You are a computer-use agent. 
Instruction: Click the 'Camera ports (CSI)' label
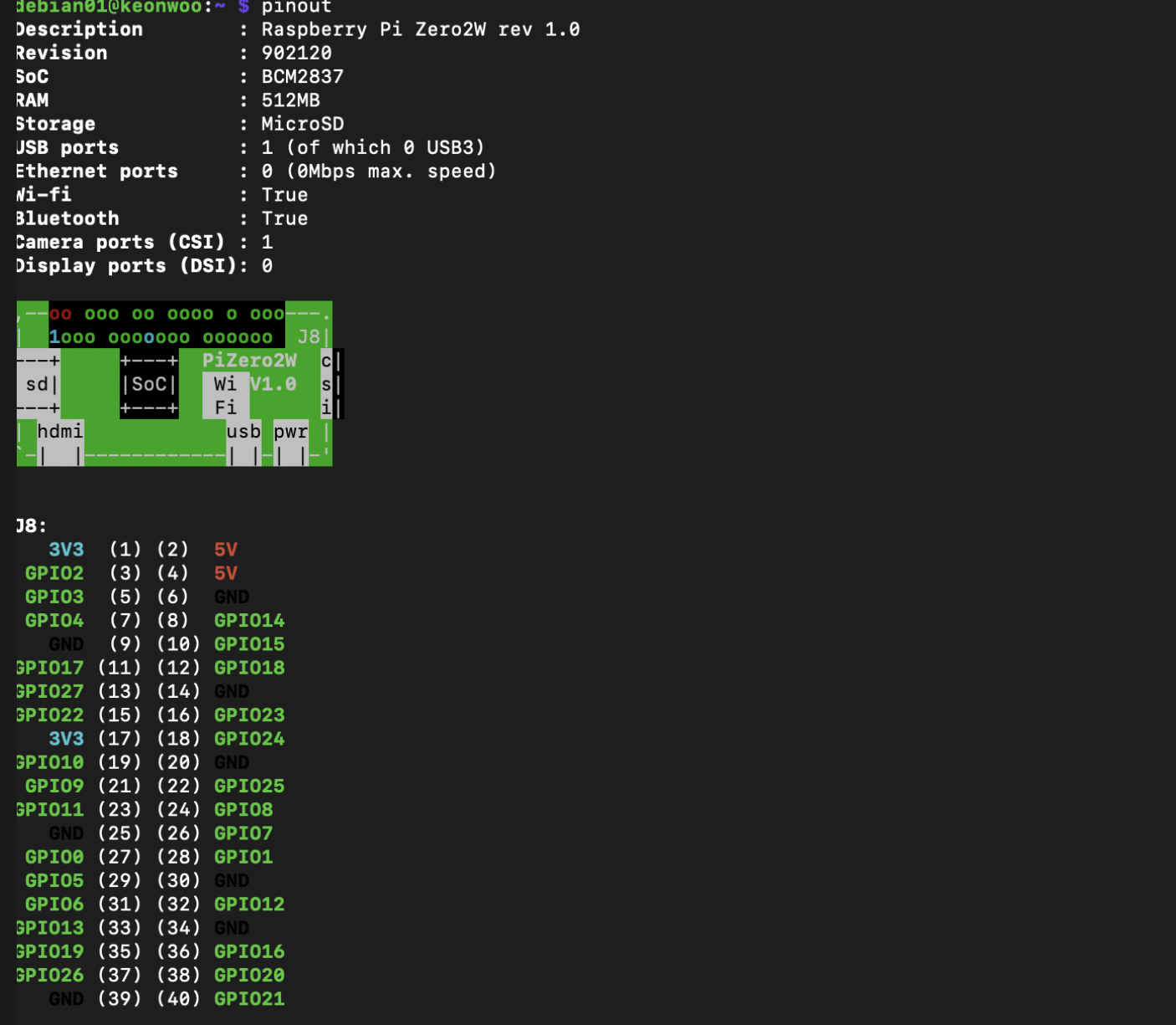pyautogui.click(x=120, y=242)
